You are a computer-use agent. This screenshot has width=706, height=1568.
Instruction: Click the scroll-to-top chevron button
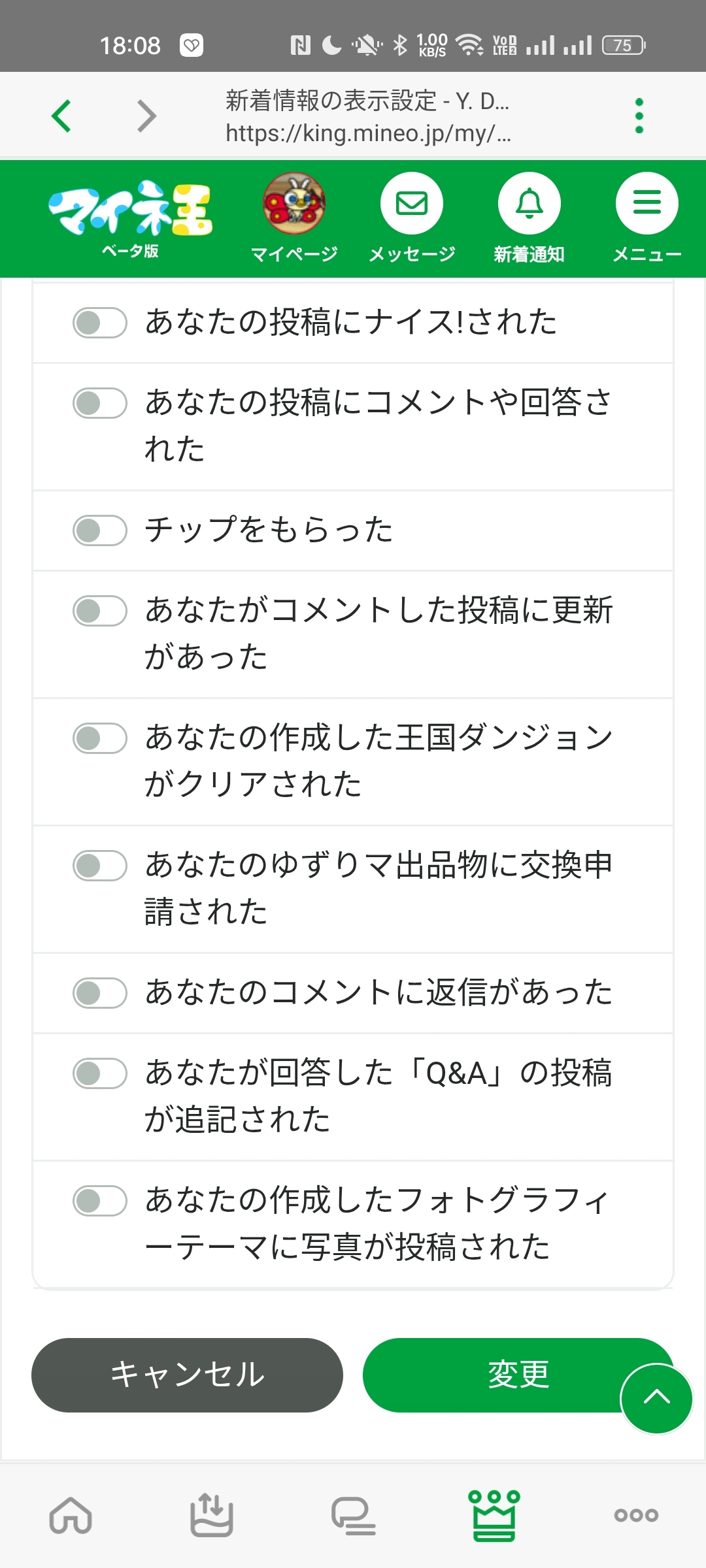tap(656, 1398)
